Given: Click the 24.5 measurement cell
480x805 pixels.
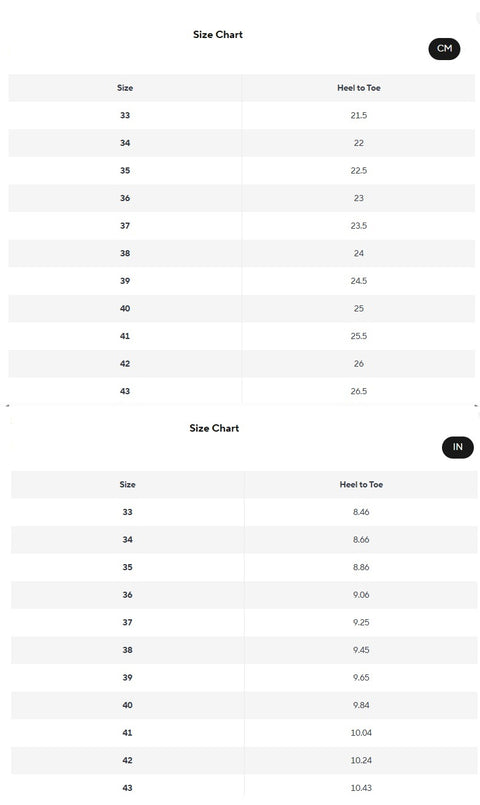Looking at the screenshot, I should point(359,281).
